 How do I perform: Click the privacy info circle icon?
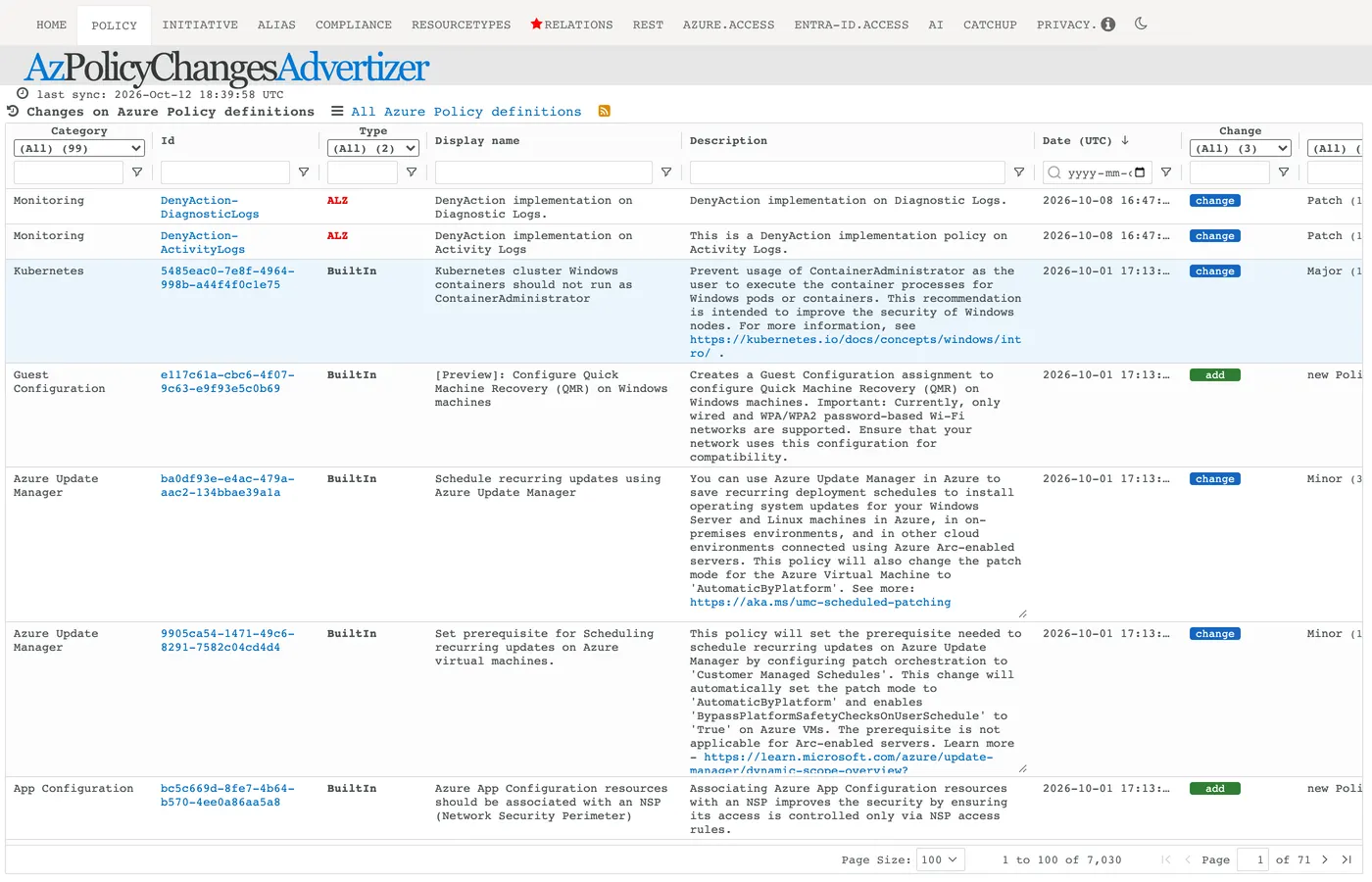1108,24
